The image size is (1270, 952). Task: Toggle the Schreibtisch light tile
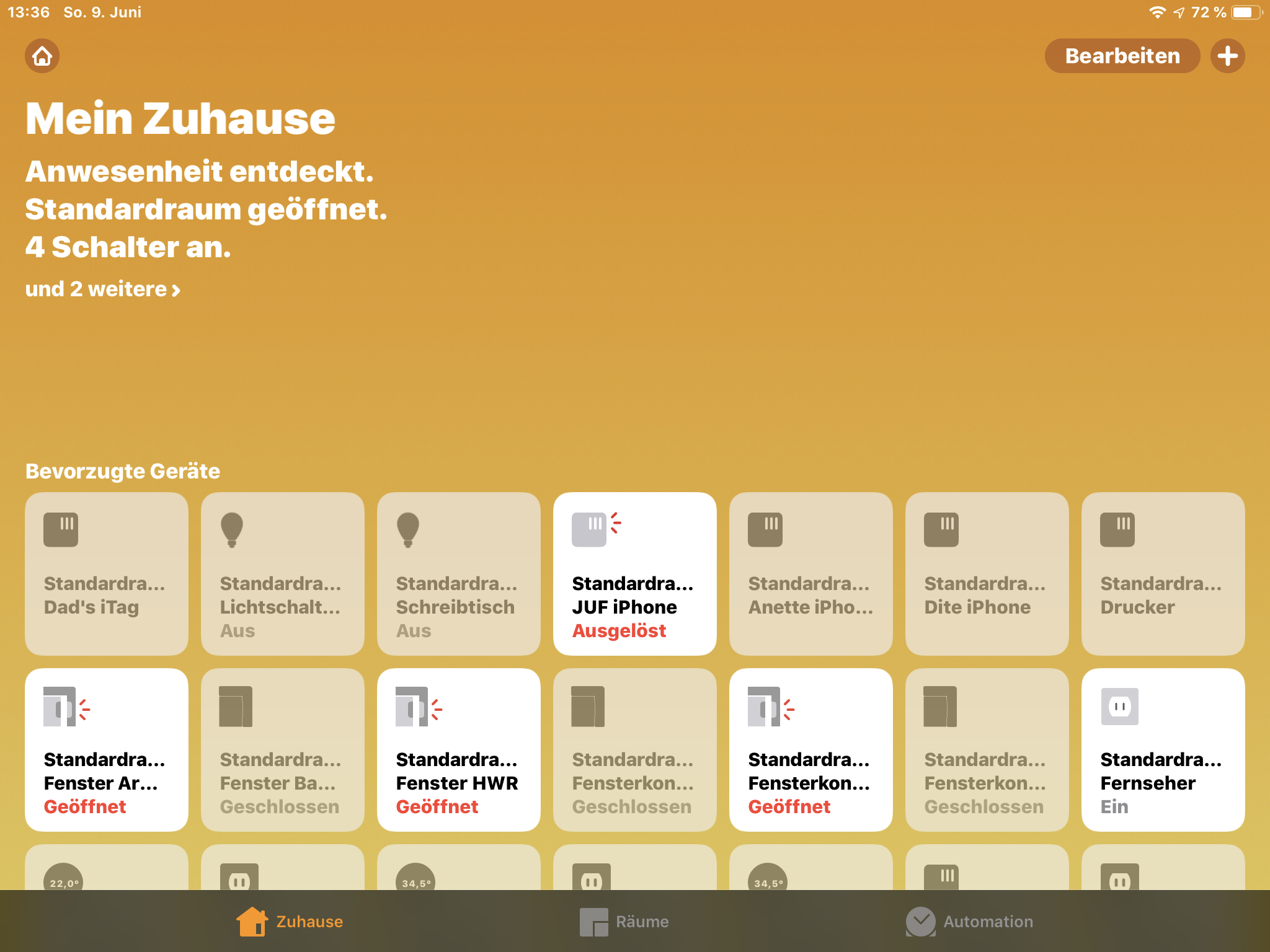tap(458, 574)
